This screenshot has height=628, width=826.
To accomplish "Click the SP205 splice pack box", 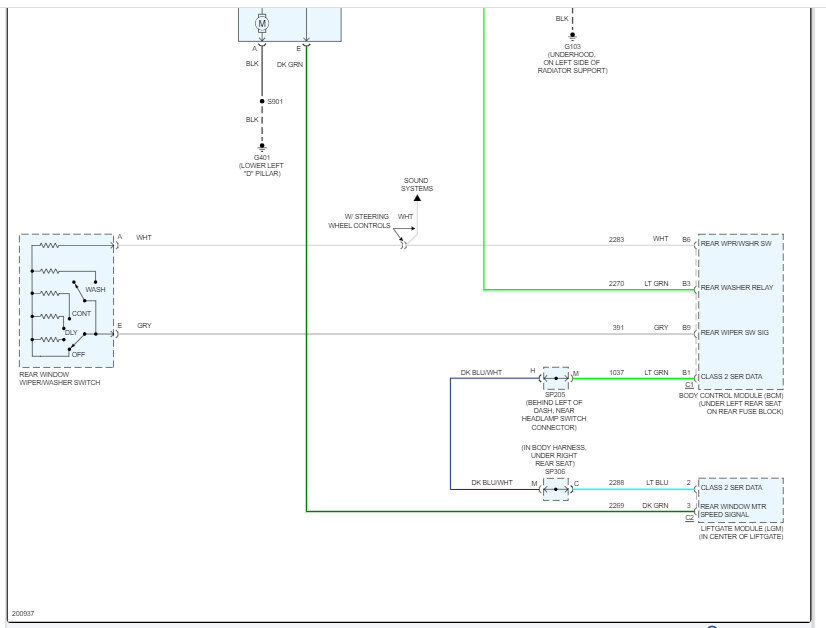I will [x=556, y=378].
